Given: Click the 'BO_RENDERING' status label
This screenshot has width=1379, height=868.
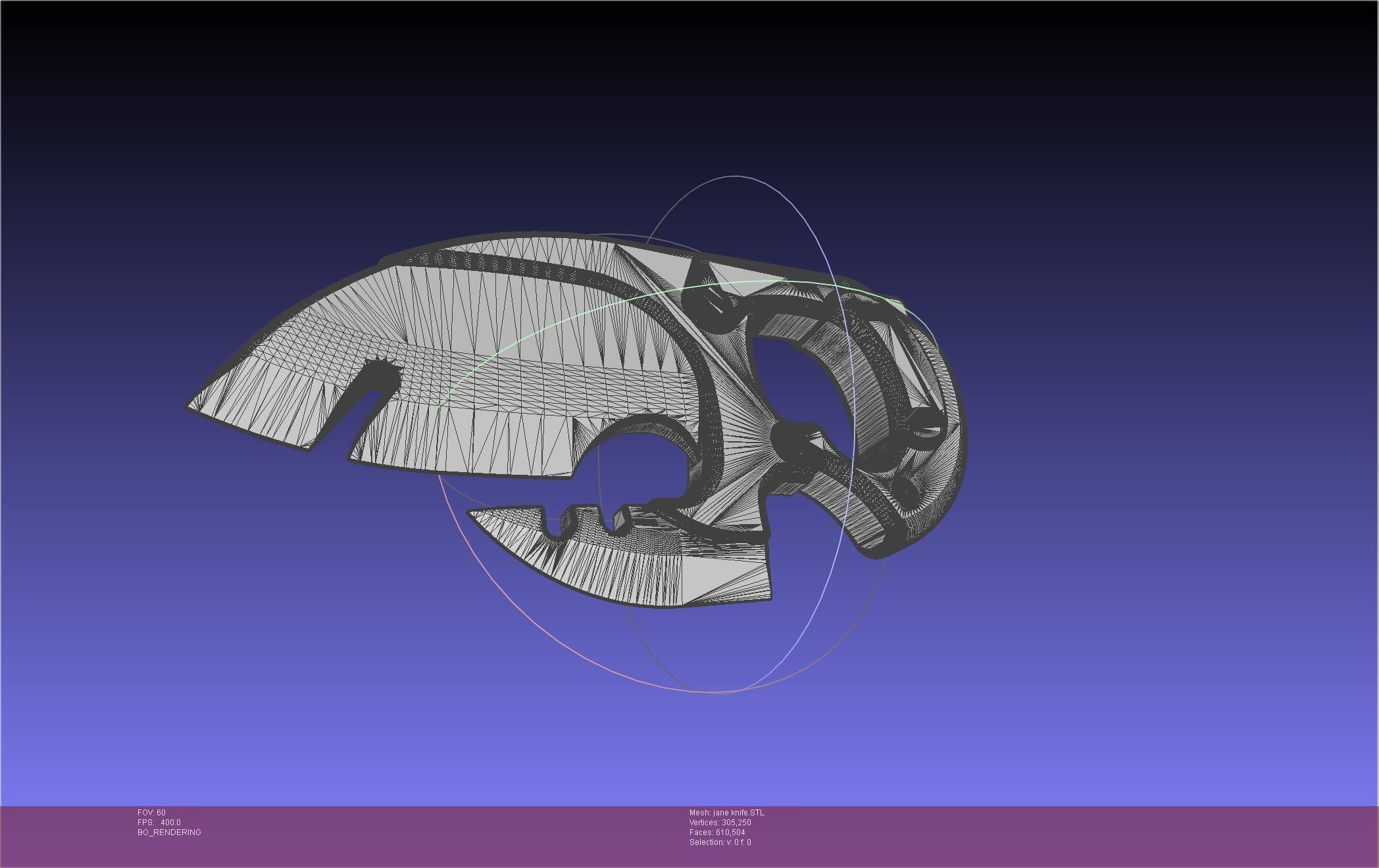Looking at the screenshot, I should click(x=169, y=832).
